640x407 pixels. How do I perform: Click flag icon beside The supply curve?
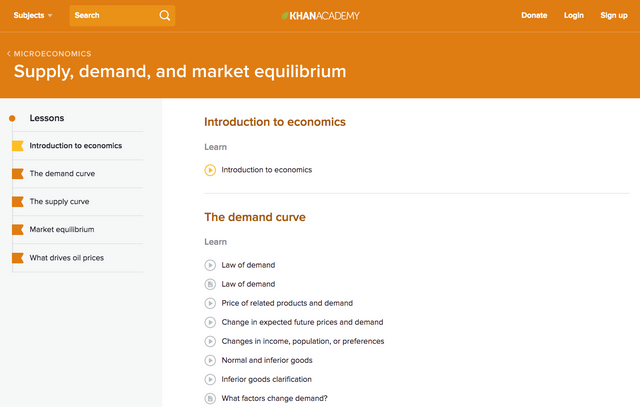(17, 202)
